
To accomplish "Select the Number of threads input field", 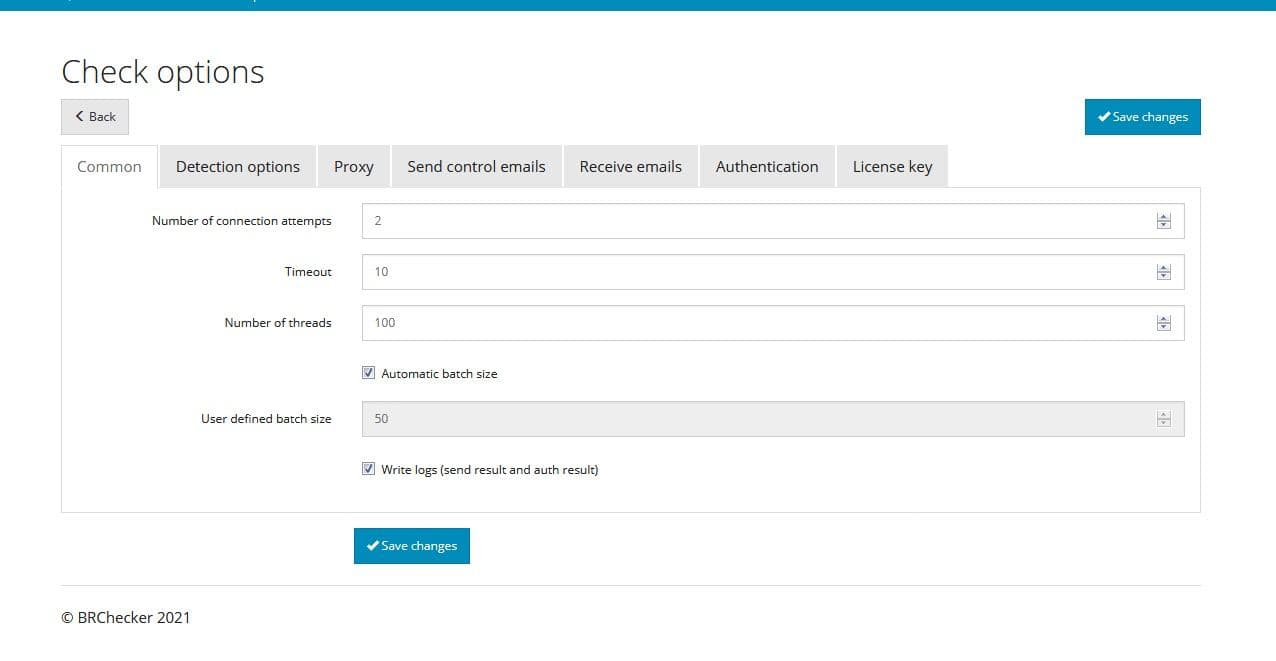I will (700, 322).
